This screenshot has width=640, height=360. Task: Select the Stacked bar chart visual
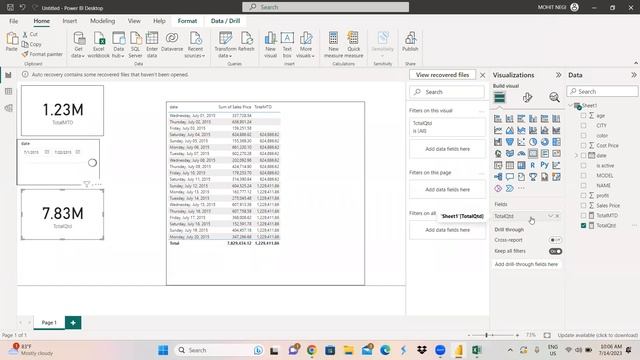498,119
